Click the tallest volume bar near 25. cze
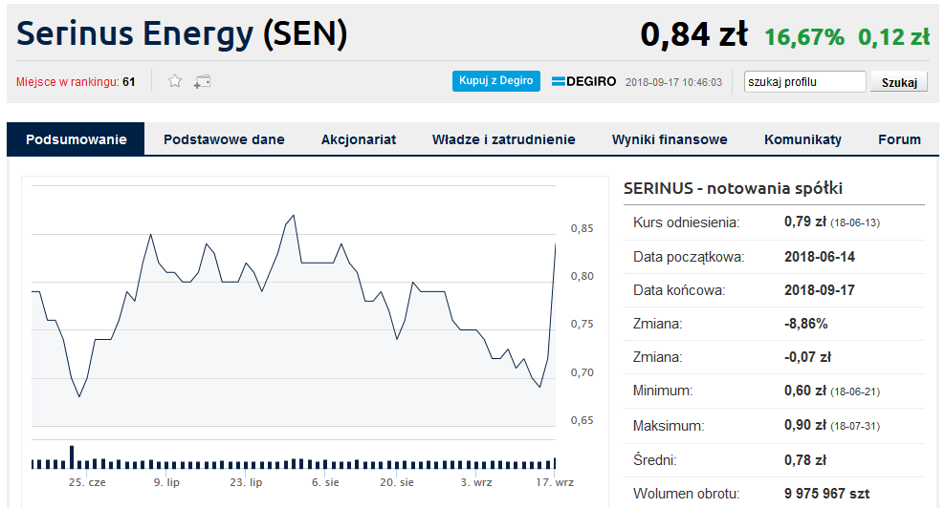945x508 pixels. pyautogui.click(x=72, y=457)
